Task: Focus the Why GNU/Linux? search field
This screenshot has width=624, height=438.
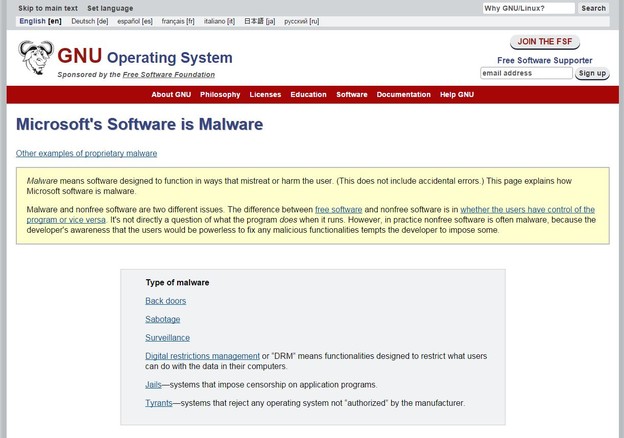Action: click(x=528, y=8)
